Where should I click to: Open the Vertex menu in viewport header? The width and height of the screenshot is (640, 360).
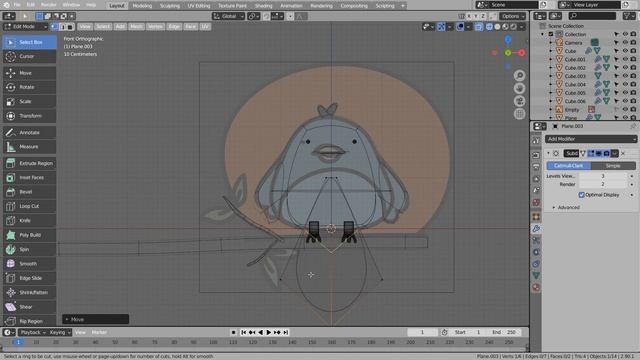(x=155, y=27)
